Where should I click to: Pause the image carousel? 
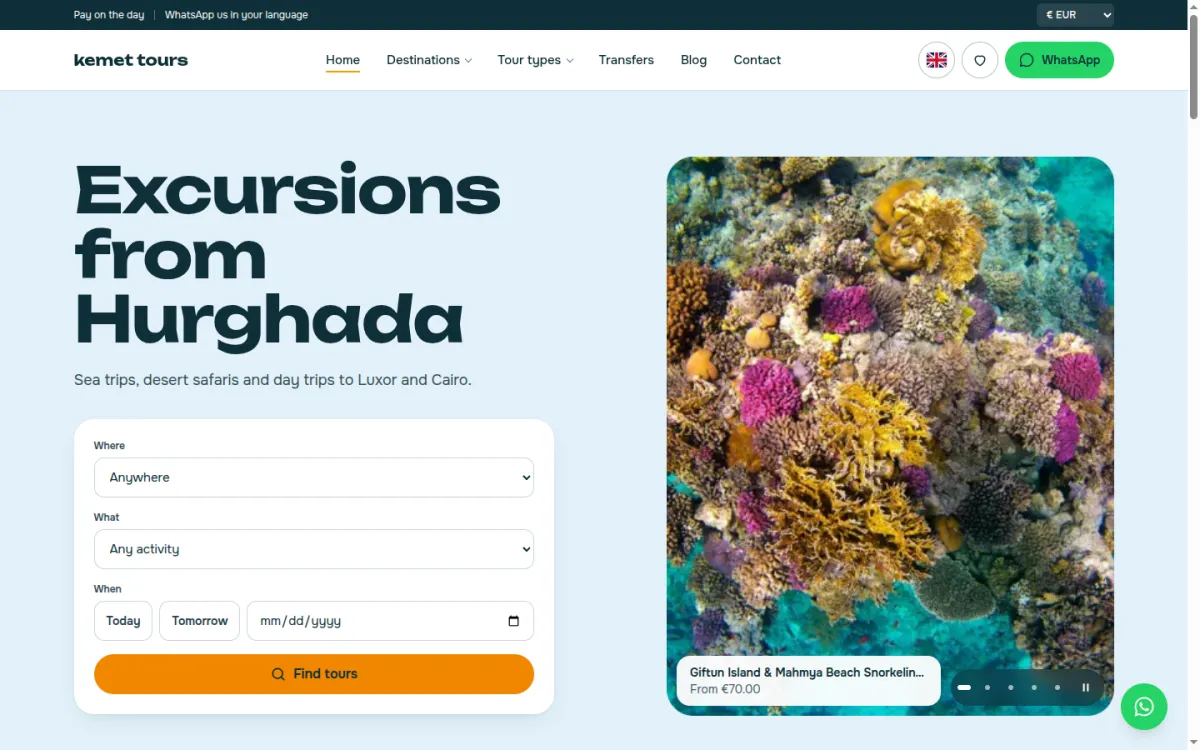pyautogui.click(x=1085, y=688)
